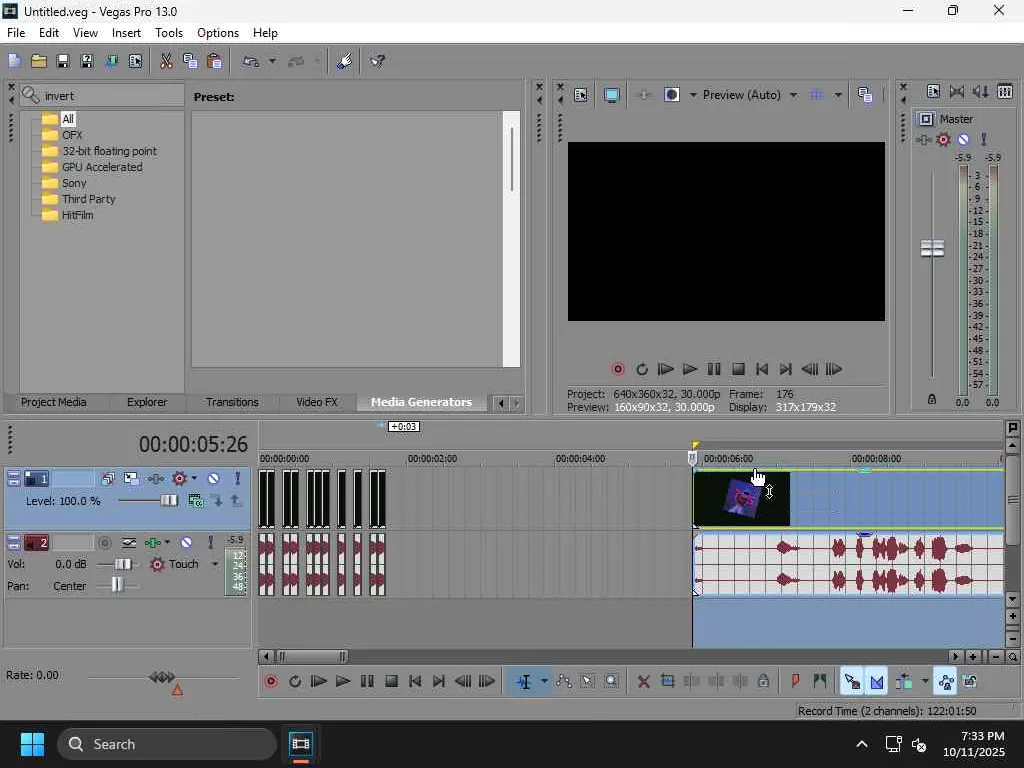This screenshot has width=1024, height=768.
Task: Adjust the Master volume fader
Action: tap(932, 248)
